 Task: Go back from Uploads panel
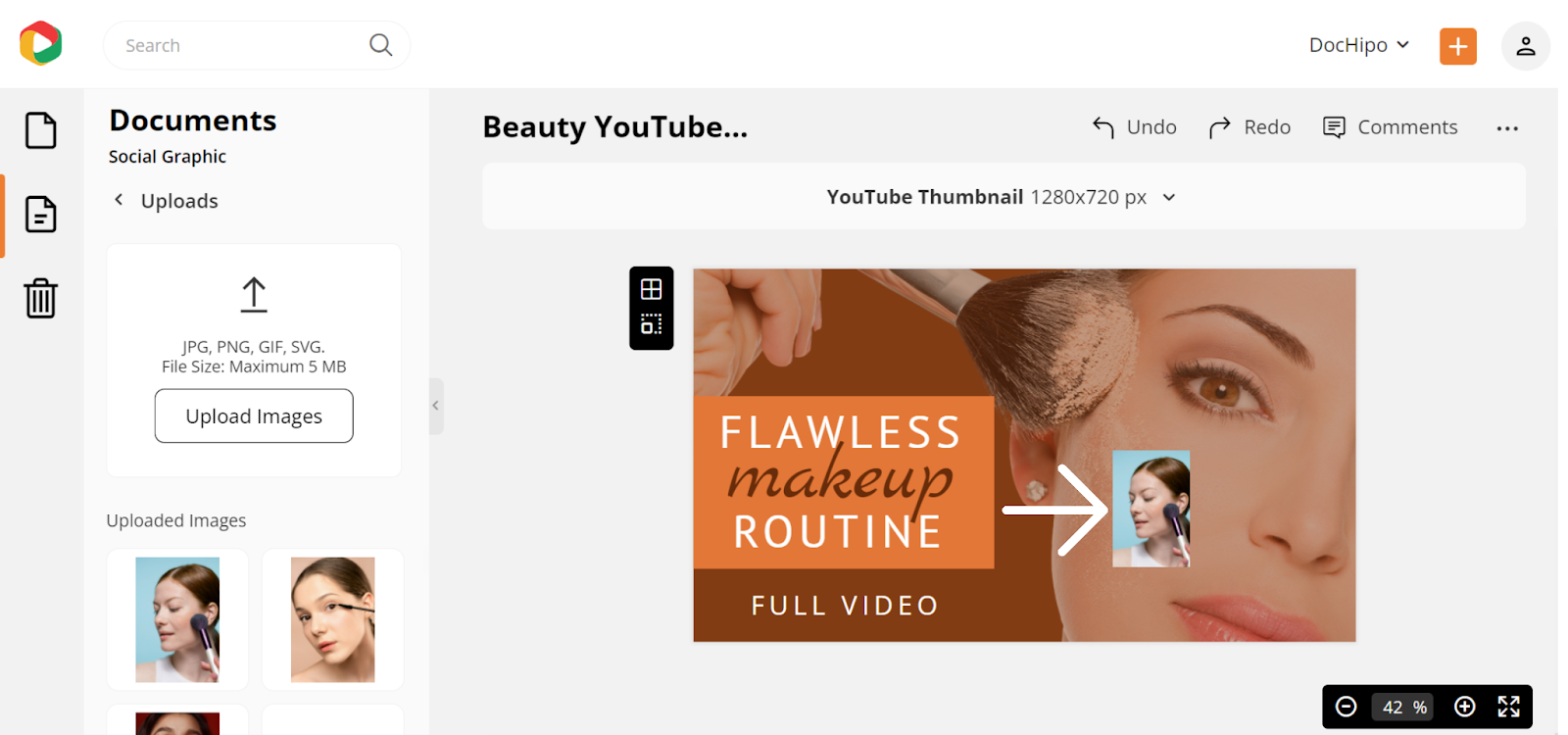click(x=119, y=200)
